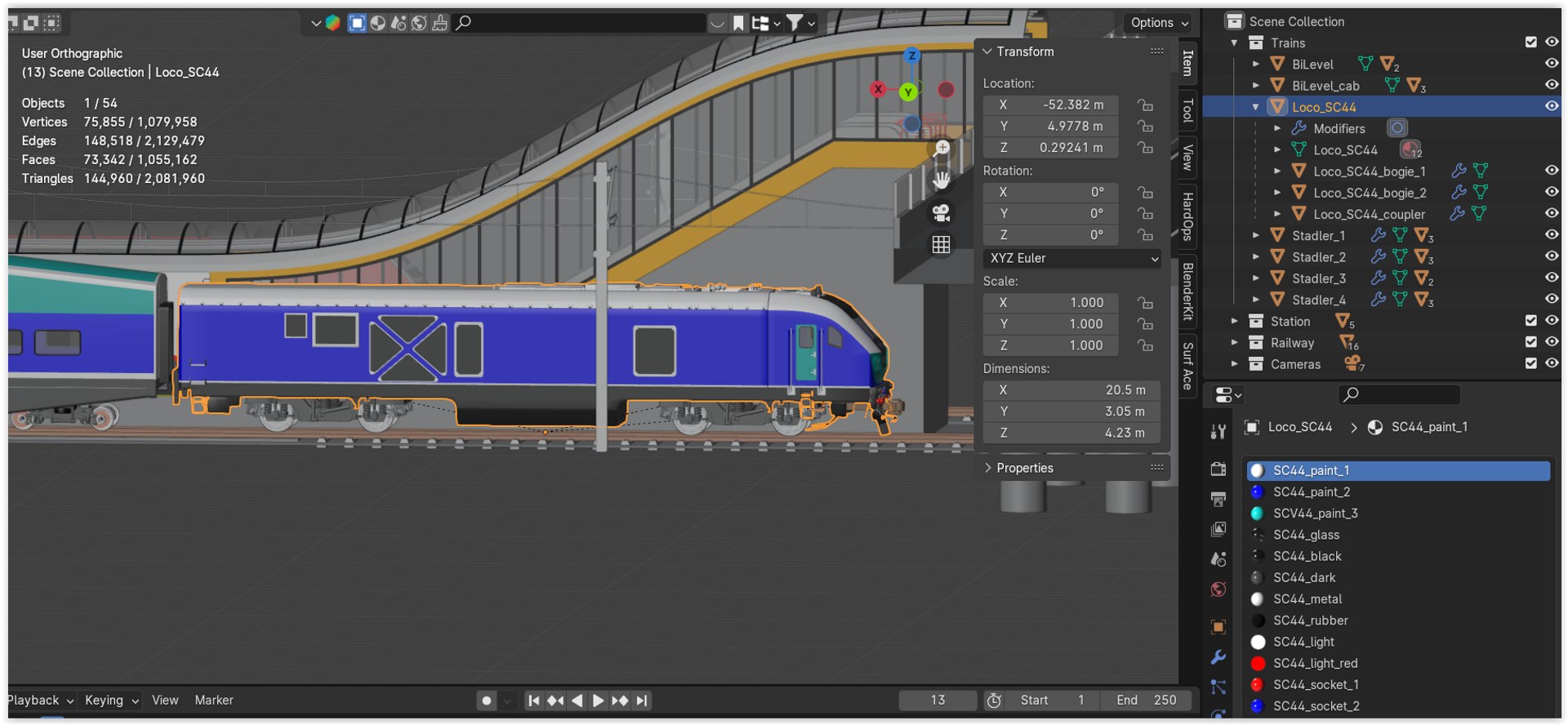Viewport: 1568px width, 725px height.
Task: Switch orthographic/perspective grid icon
Action: pyautogui.click(x=941, y=244)
